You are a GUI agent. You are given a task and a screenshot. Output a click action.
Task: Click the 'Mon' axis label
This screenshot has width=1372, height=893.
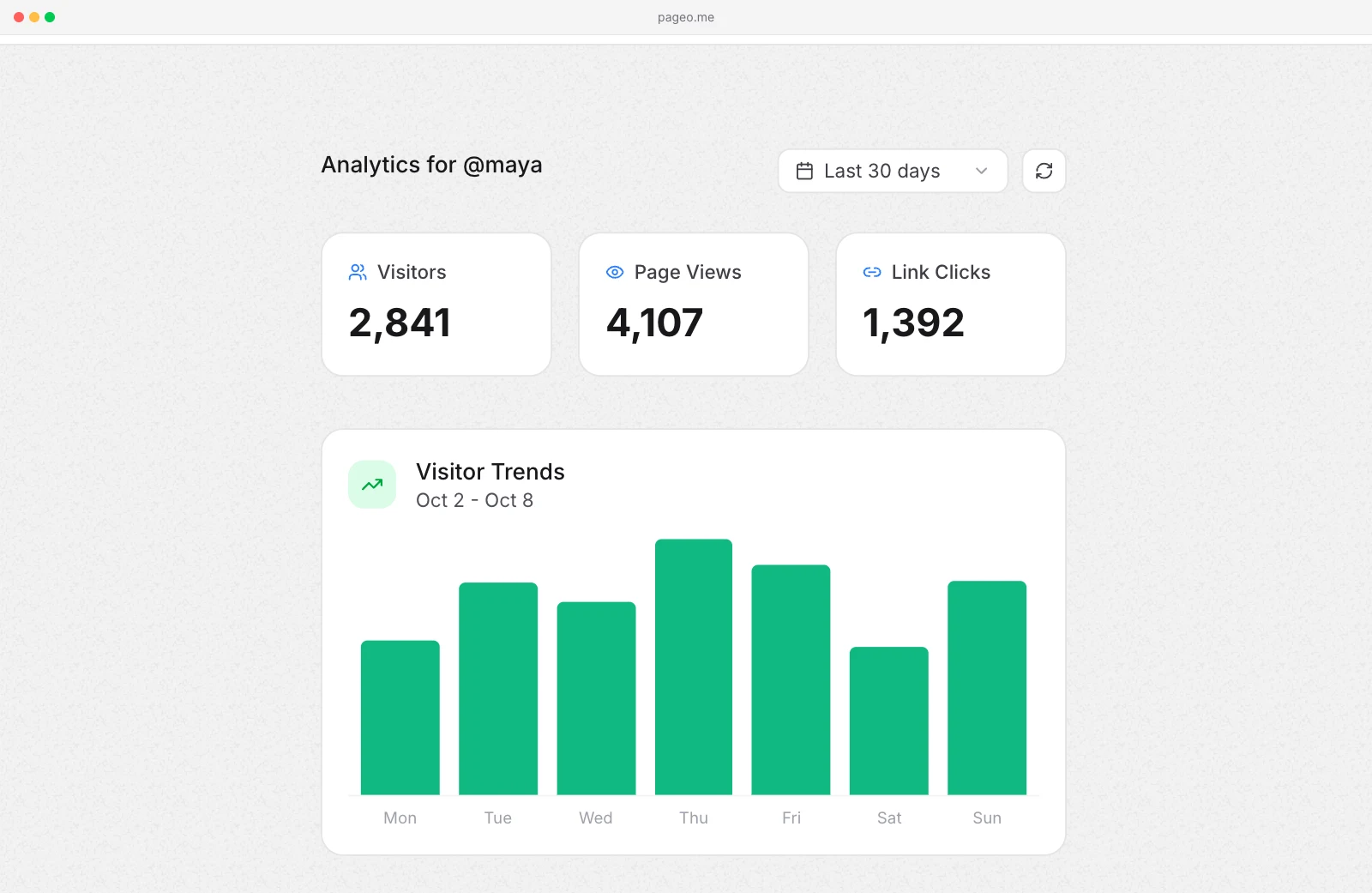[400, 818]
